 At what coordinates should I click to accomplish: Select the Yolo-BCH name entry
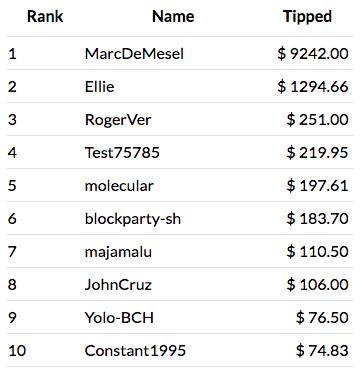point(119,318)
